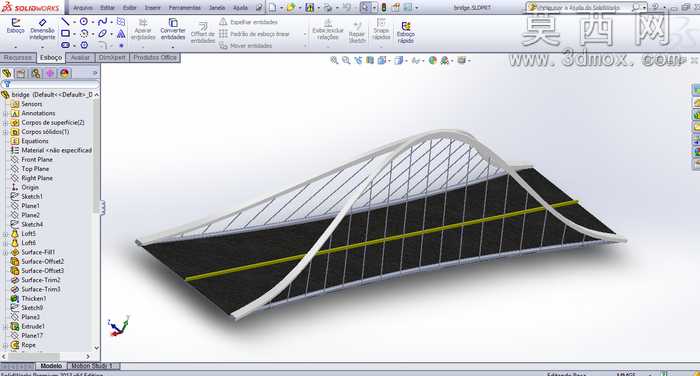Open Circle tool dropdown arrow
This screenshot has width=700, height=376.
93,22
